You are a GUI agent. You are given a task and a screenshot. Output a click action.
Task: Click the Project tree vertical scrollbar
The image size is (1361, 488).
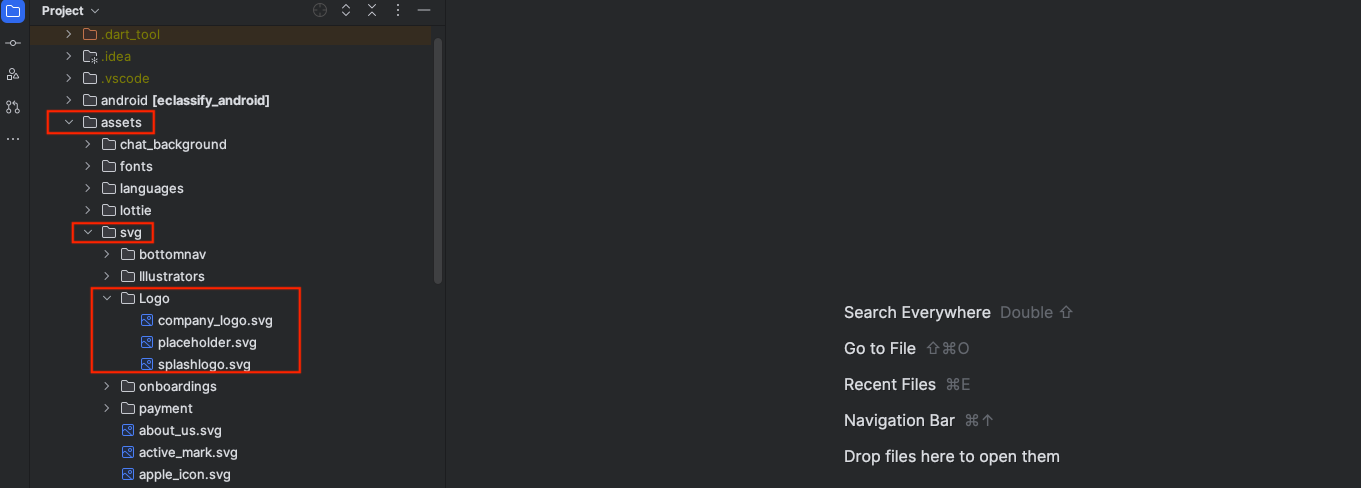pos(438,160)
